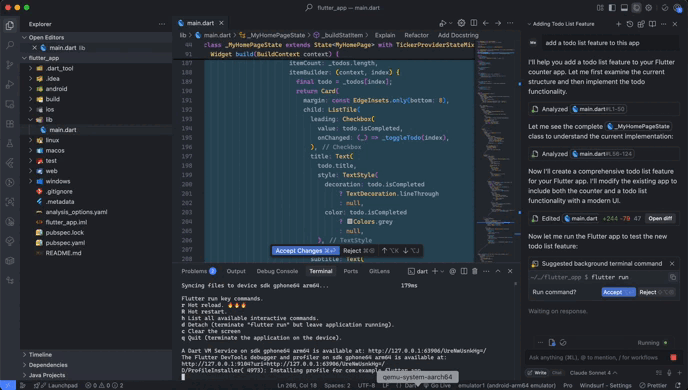Click the open book icon in the Cascade header
This screenshot has width=688, height=390.
(652, 24)
